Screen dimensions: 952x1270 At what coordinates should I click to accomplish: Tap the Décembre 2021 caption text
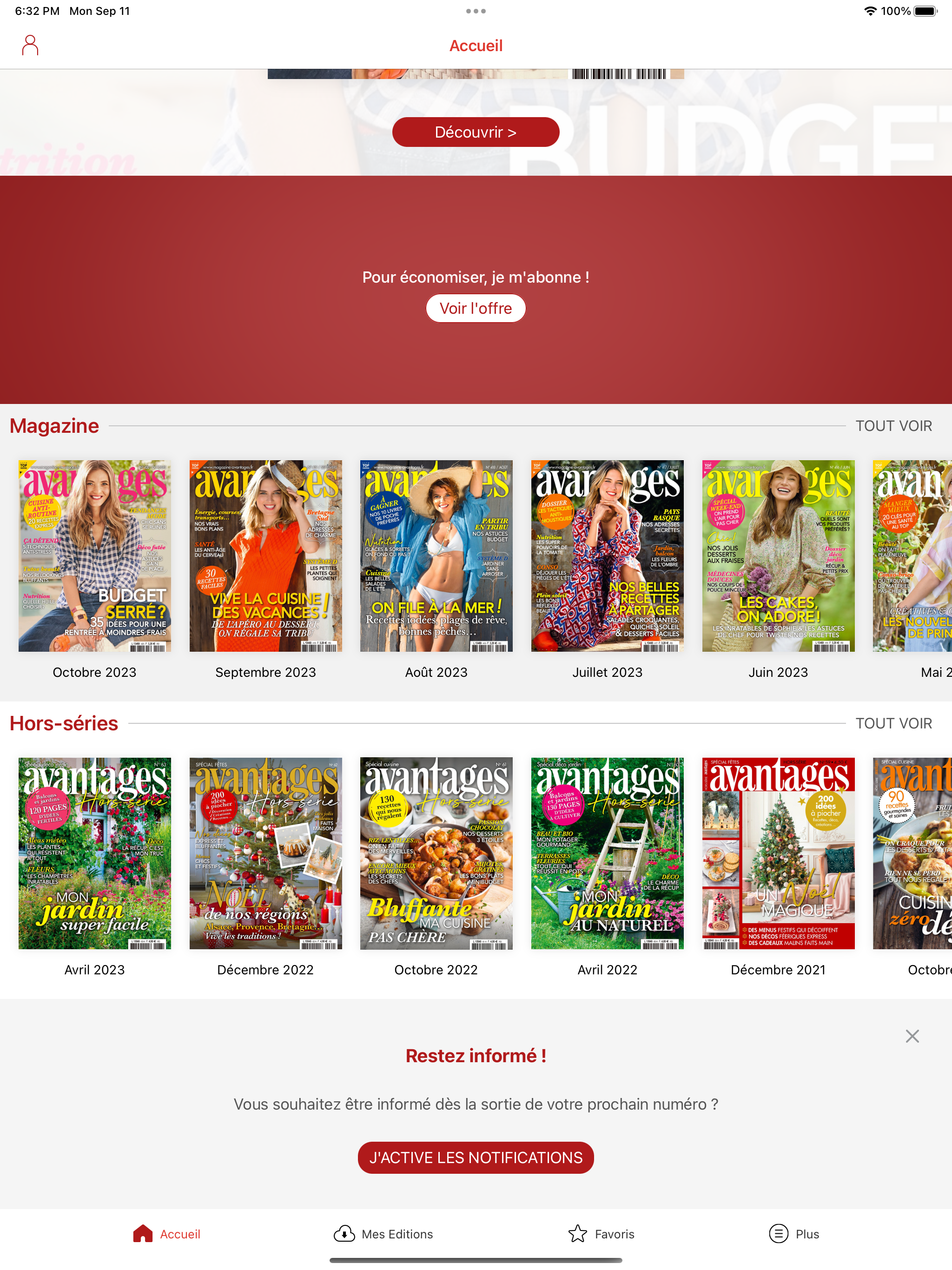tap(779, 970)
